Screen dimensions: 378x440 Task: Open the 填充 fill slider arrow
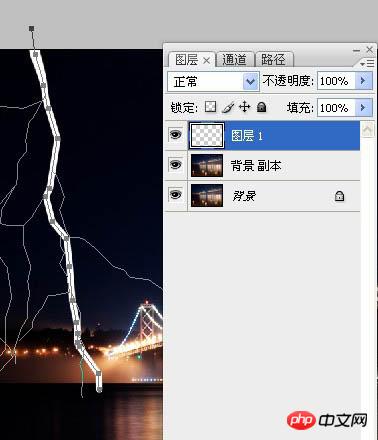point(363,108)
